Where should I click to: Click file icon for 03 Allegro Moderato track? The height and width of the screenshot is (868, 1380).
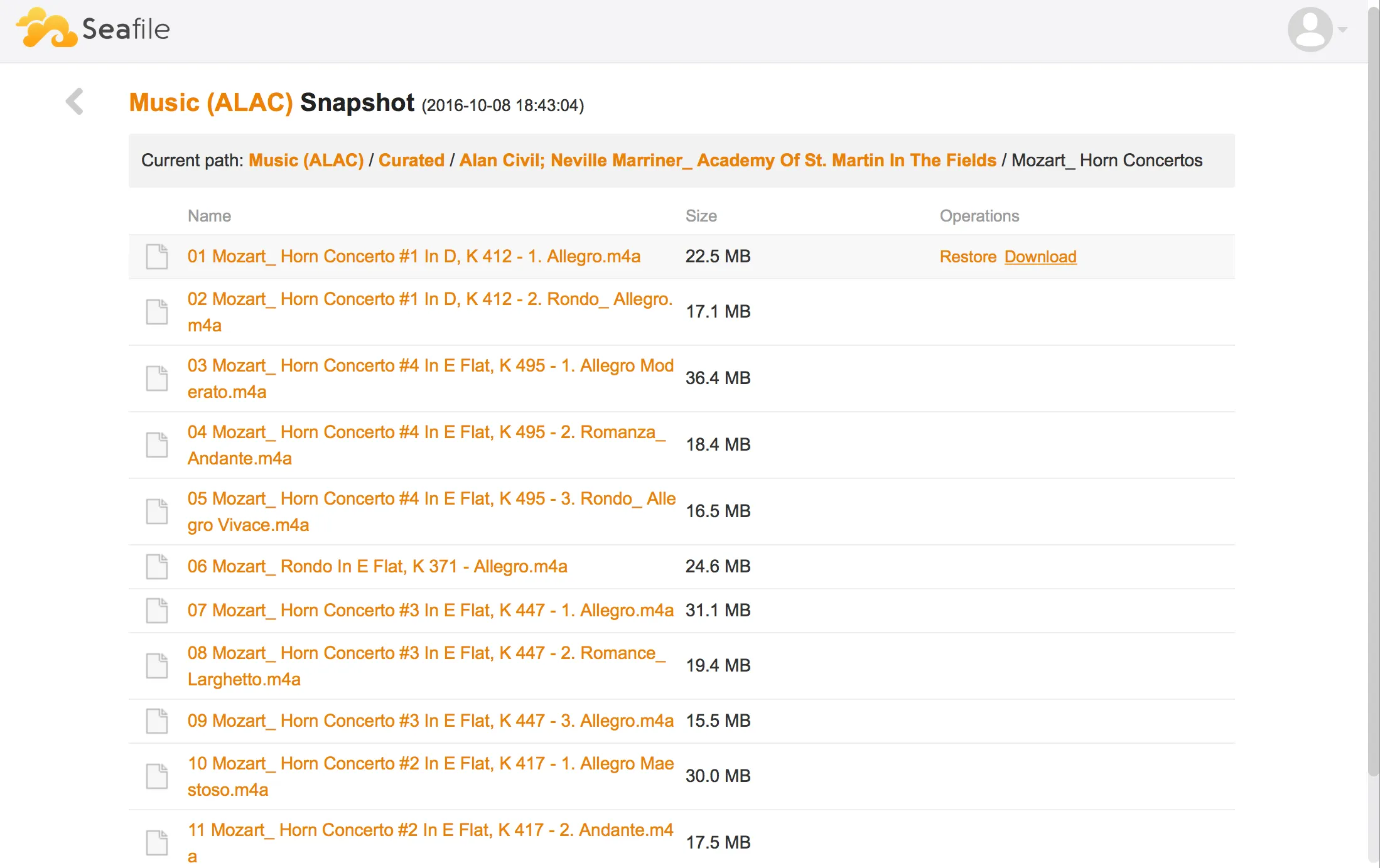[x=156, y=378]
